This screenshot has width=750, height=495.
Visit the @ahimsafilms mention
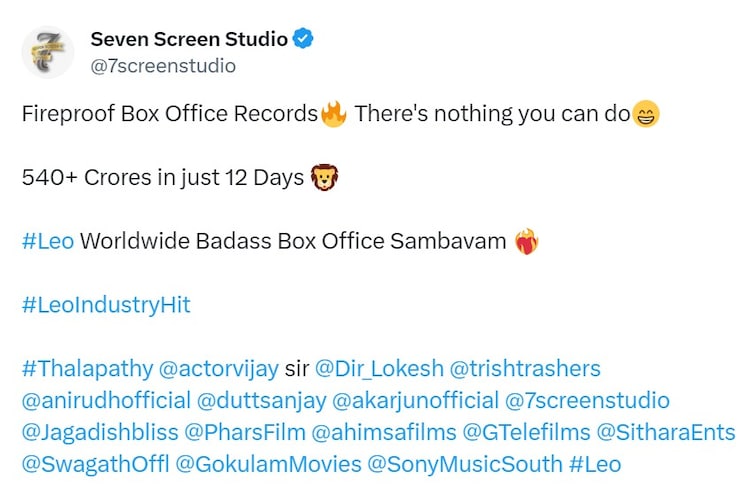[383, 432]
